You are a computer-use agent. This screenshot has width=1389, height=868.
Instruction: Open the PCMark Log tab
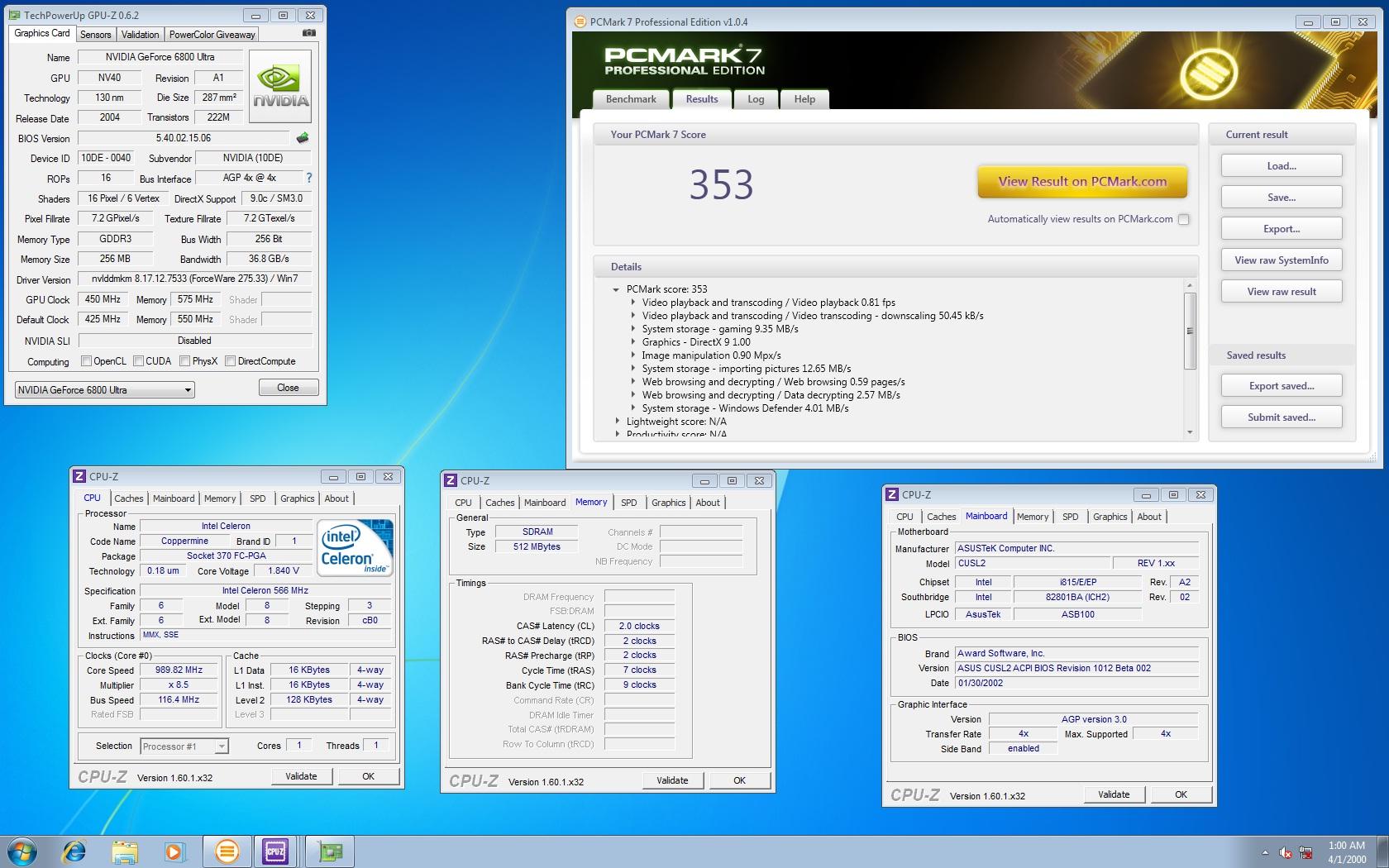(x=756, y=99)
